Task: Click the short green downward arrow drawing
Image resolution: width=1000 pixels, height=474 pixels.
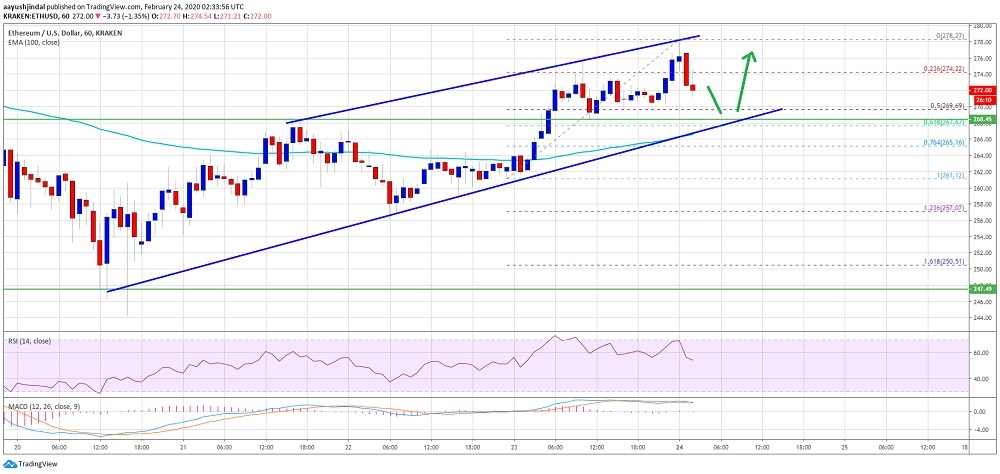Action: [x=714, y=100]
